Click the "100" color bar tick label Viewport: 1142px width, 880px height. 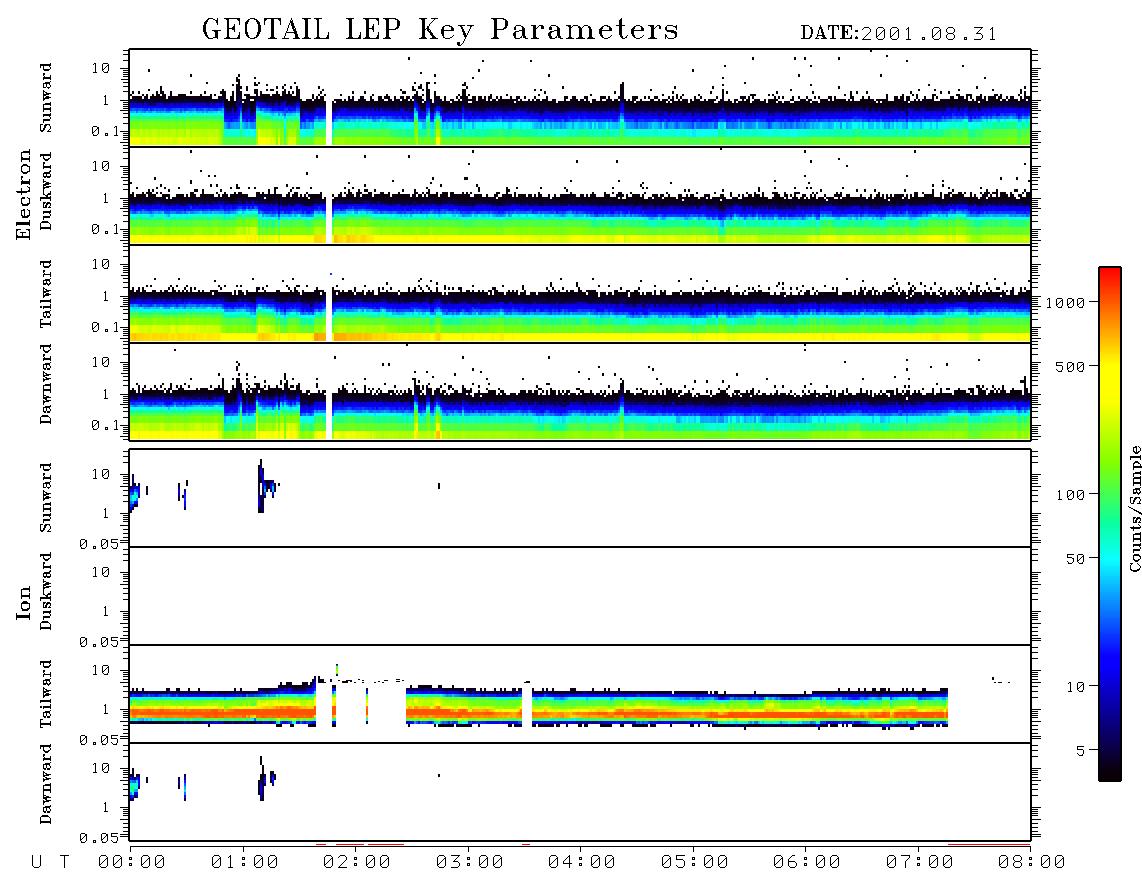(x=1070, y=495)
